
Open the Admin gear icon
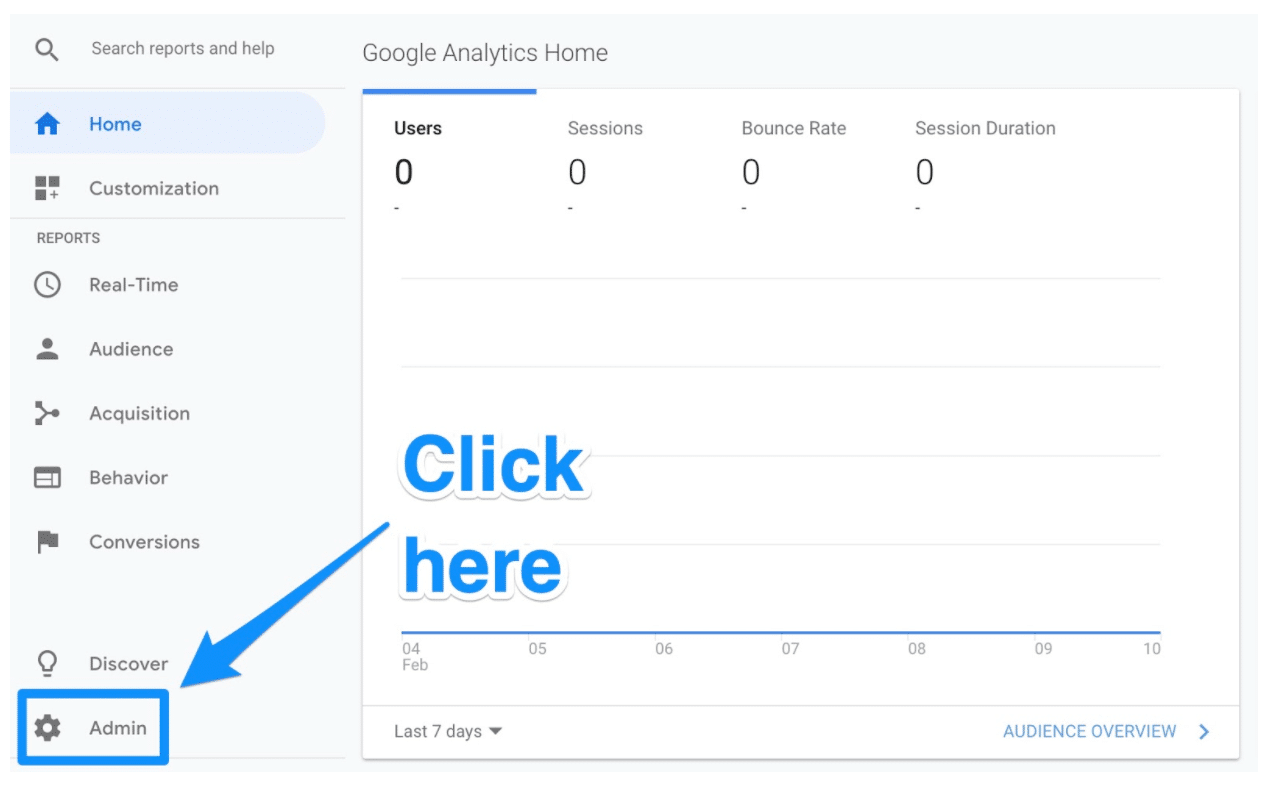click(47, 728)
